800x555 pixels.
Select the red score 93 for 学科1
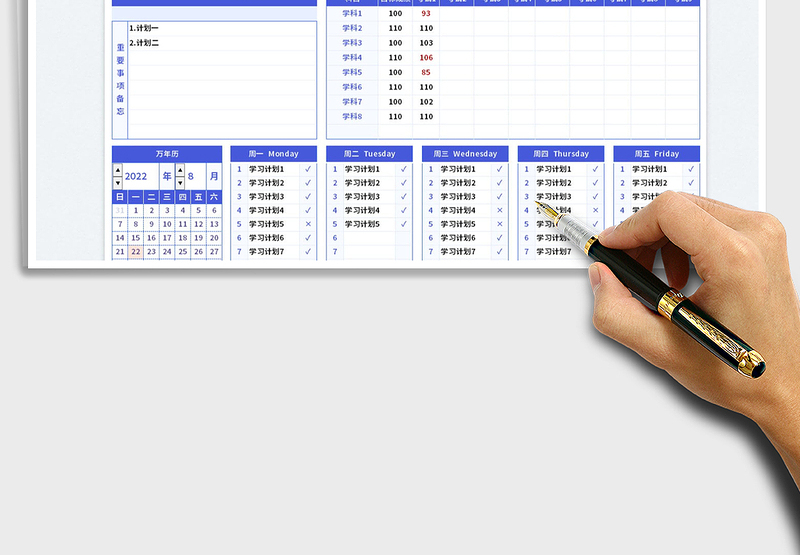click(426, 13)
